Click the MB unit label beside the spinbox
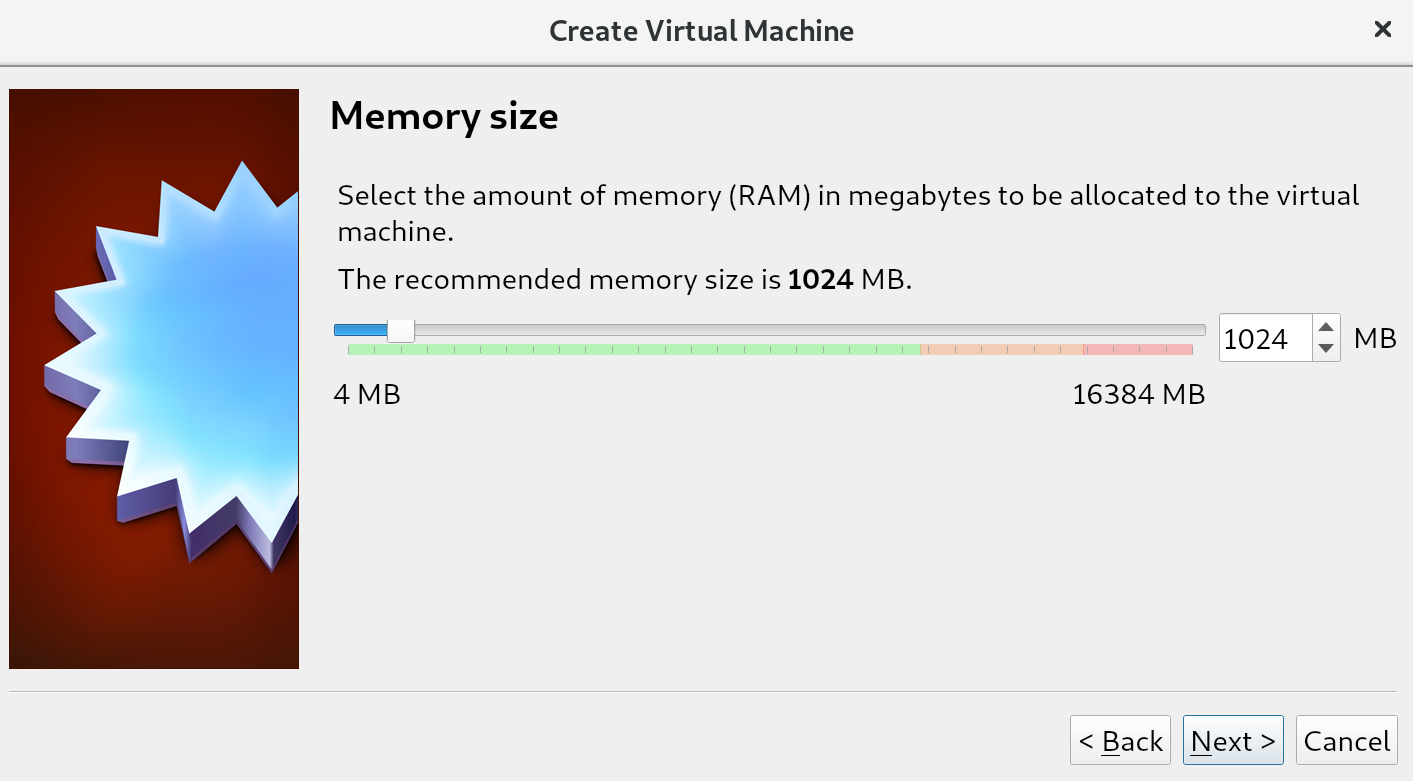Viewport: 1413px width, 781px height. point(1375,339)
